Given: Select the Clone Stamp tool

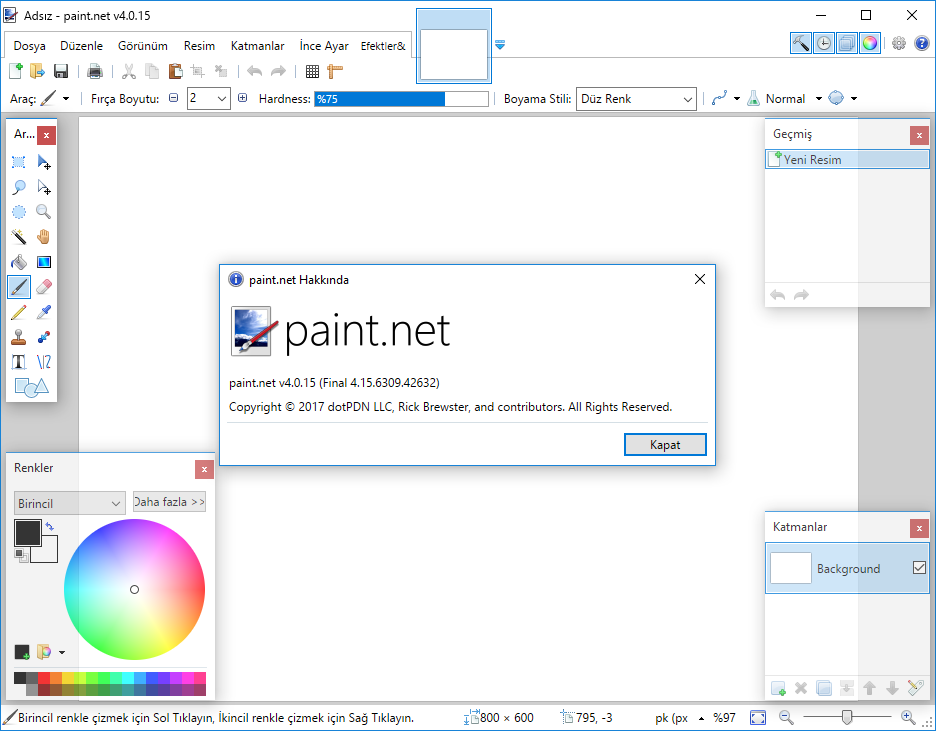Looking at the screenshot, I should (x=19, y=337).
